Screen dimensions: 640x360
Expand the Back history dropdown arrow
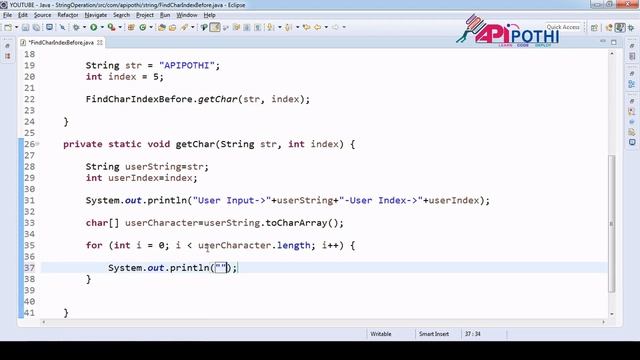click(x=326, y=27)
